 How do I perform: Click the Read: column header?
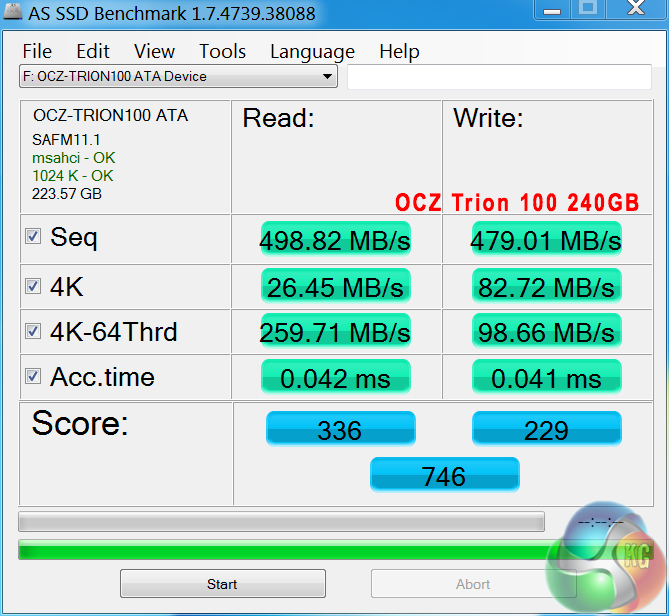(279, 118)
